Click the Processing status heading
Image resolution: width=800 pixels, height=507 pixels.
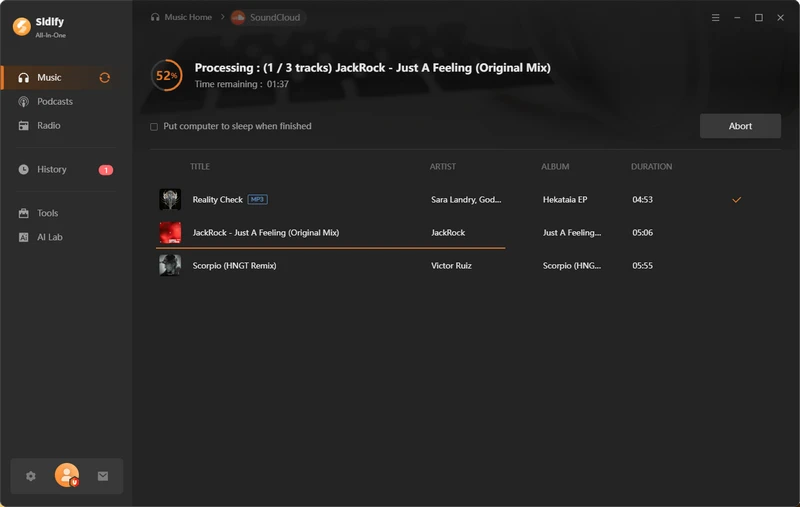coord(372,68)
